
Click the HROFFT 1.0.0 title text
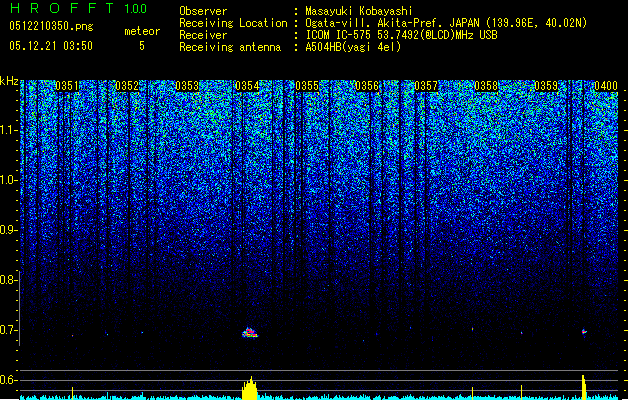point(78,8)
